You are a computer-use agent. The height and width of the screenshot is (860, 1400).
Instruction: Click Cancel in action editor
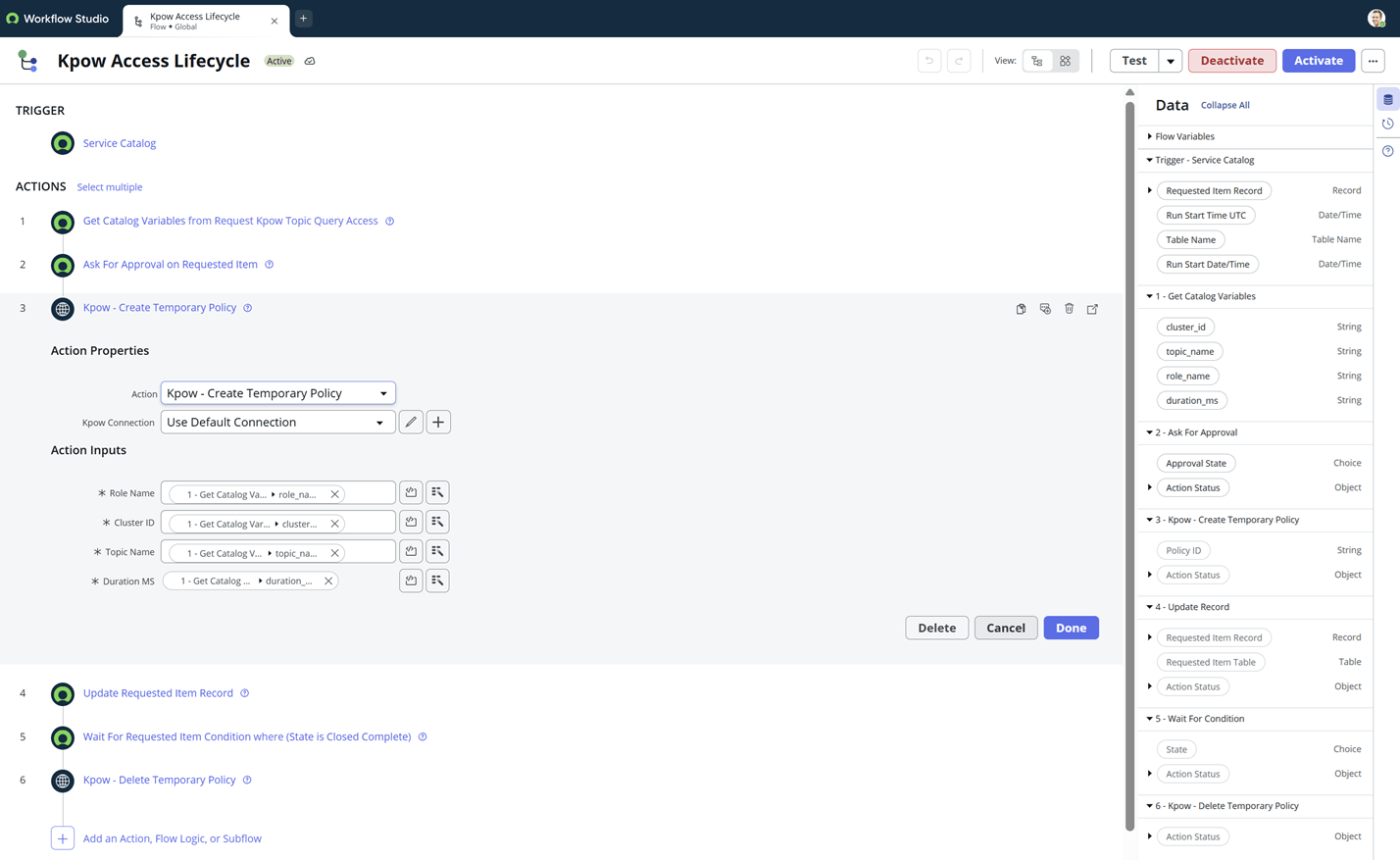1006,628
